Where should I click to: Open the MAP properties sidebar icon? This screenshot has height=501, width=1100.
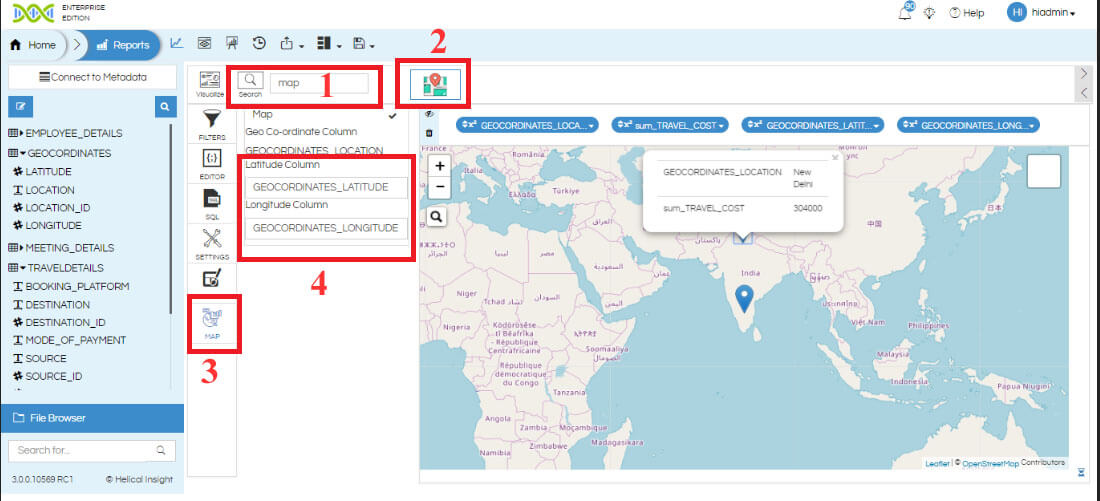coord(213,324)
